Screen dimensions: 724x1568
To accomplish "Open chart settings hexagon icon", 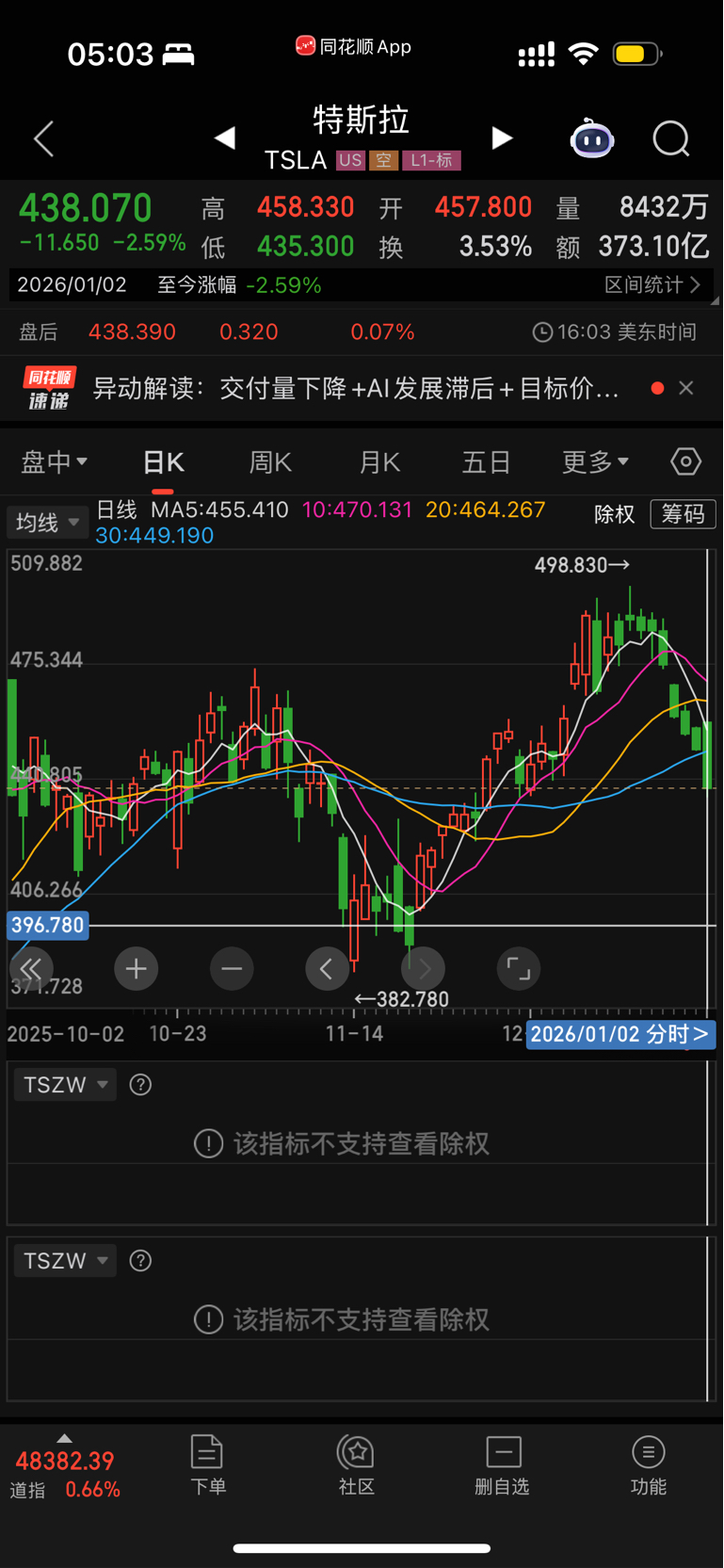I will pyautogui.click(x=686, y=461).
